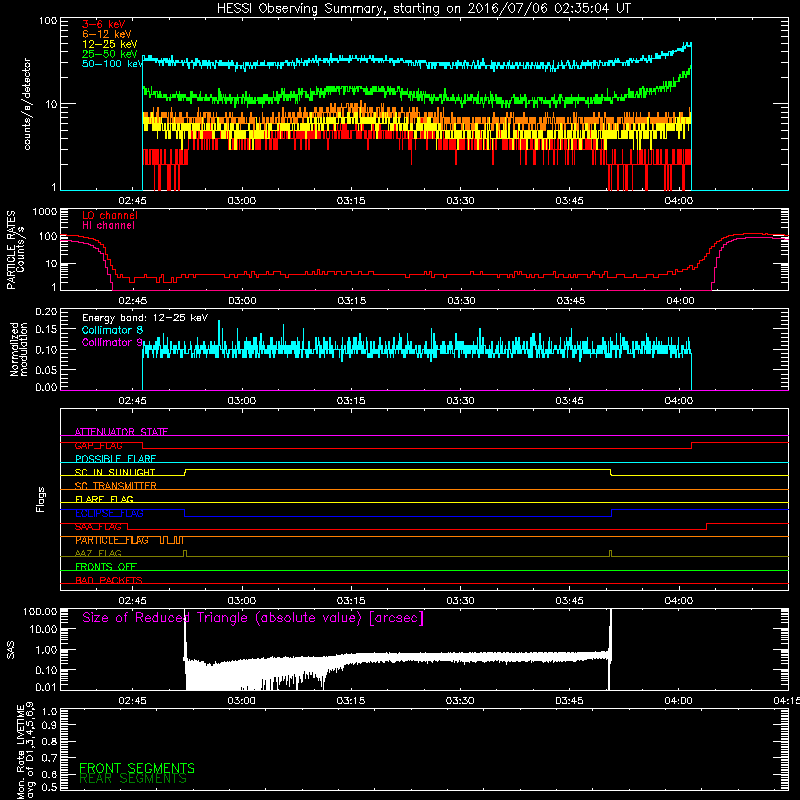Viewport: 800px width, 800px height.
Task: Click the HI channel legend label
Action: (108, 226)
